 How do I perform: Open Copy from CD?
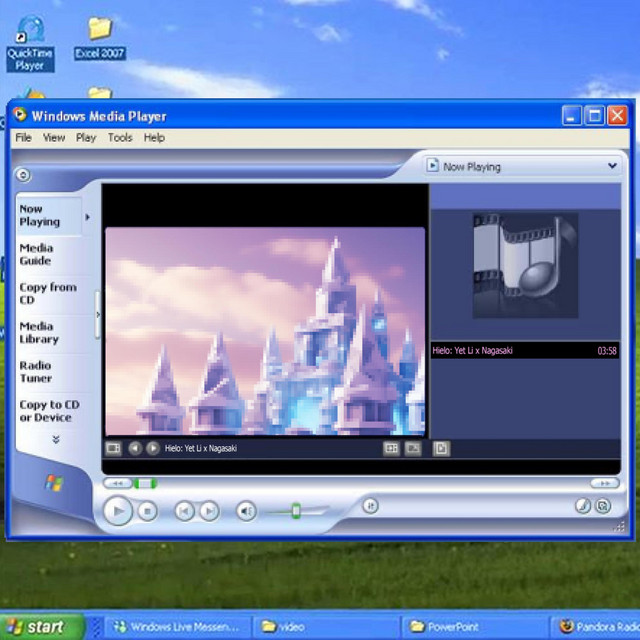pyautogui.click(x=48, y=293)
